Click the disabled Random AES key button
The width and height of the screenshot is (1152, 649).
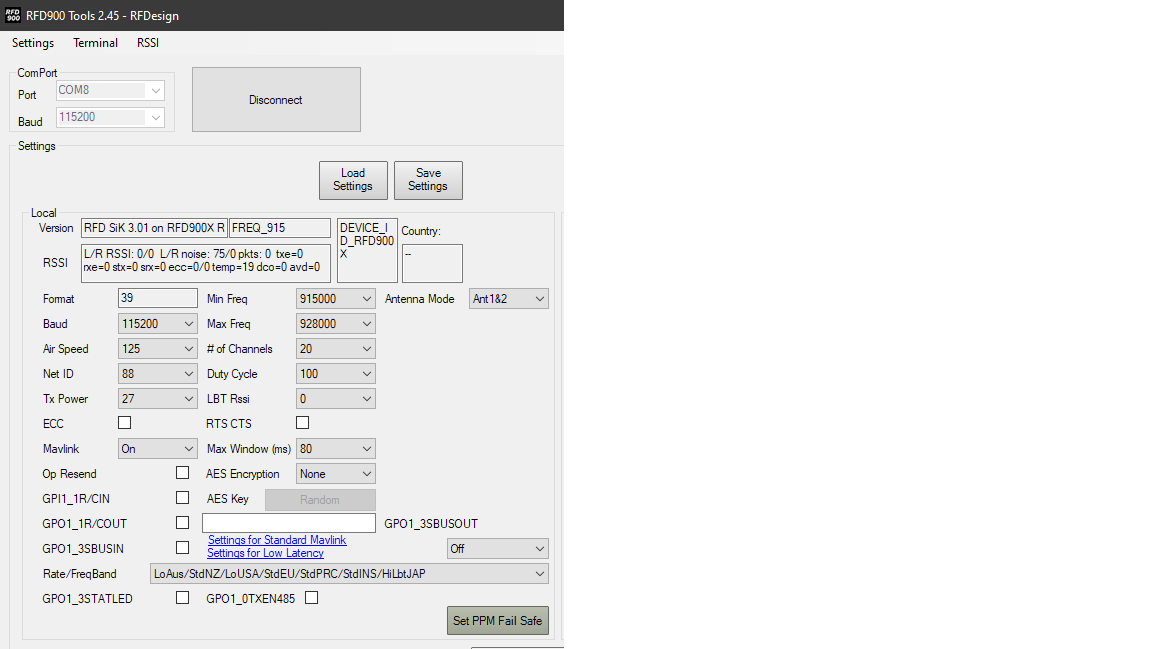[320, 500]
